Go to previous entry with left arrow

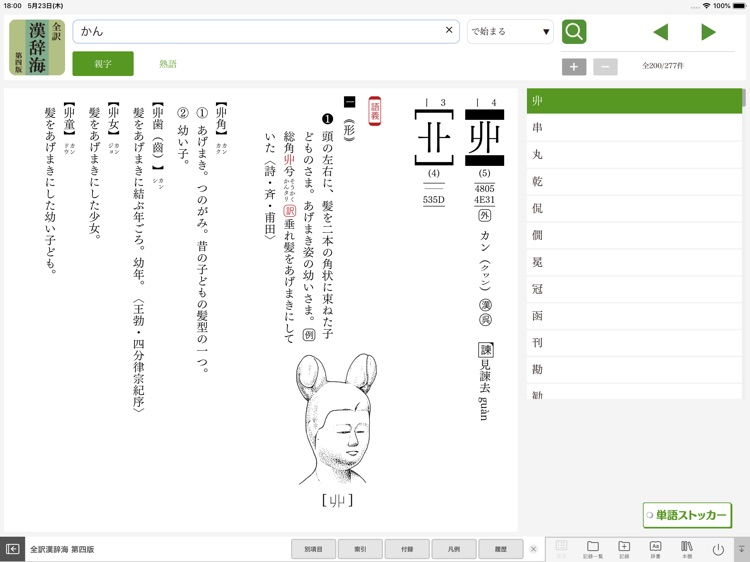pos(661,32)
